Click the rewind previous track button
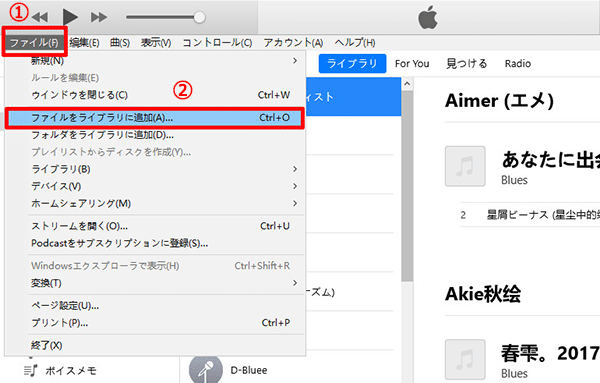The image size is (600, 383). pyautogui.click(x=40, y=17)
